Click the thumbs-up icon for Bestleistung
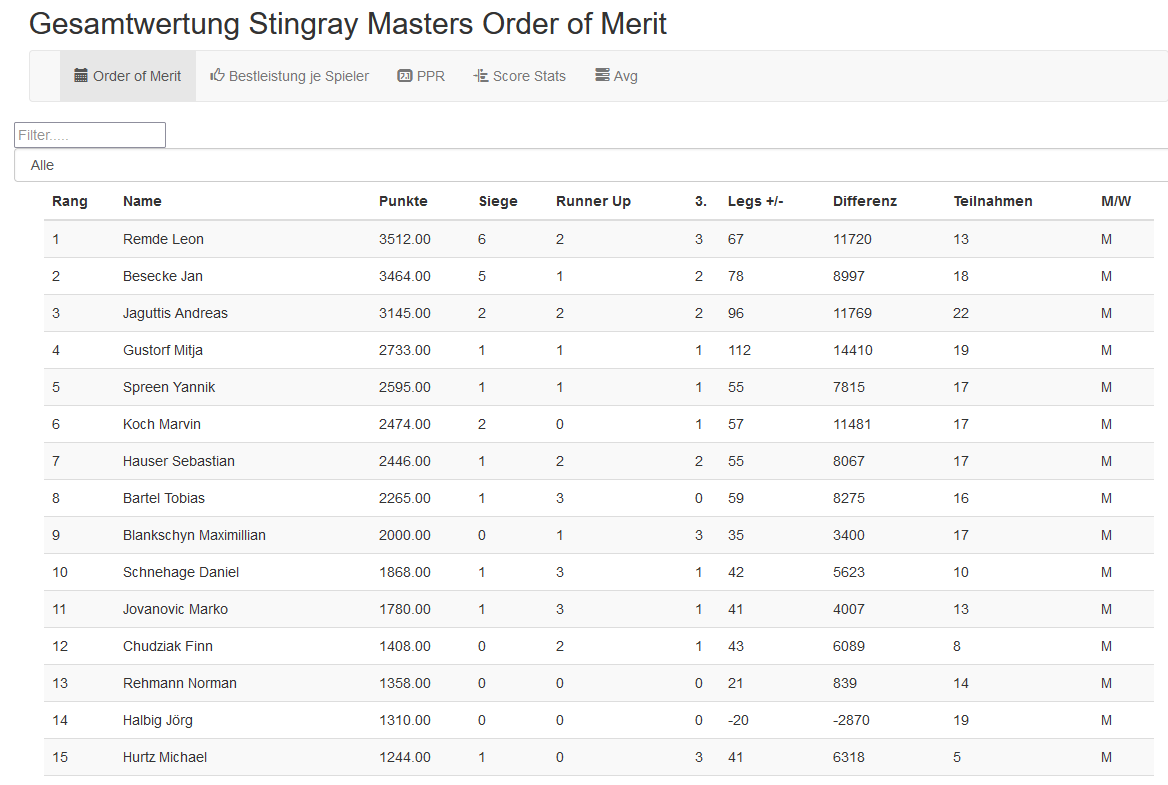Image resolution: width=1168 pixels, height=785 pixels. (217, 76)
